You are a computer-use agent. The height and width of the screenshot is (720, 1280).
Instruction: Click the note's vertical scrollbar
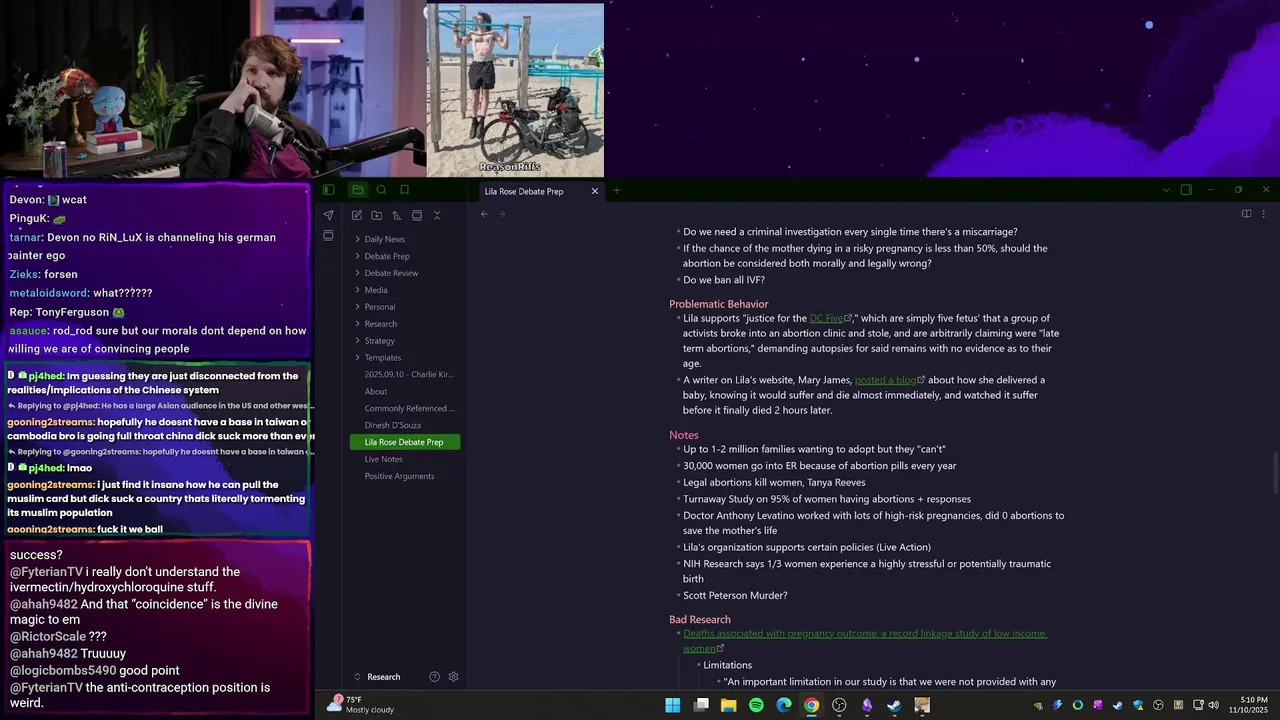point(1274,471)
